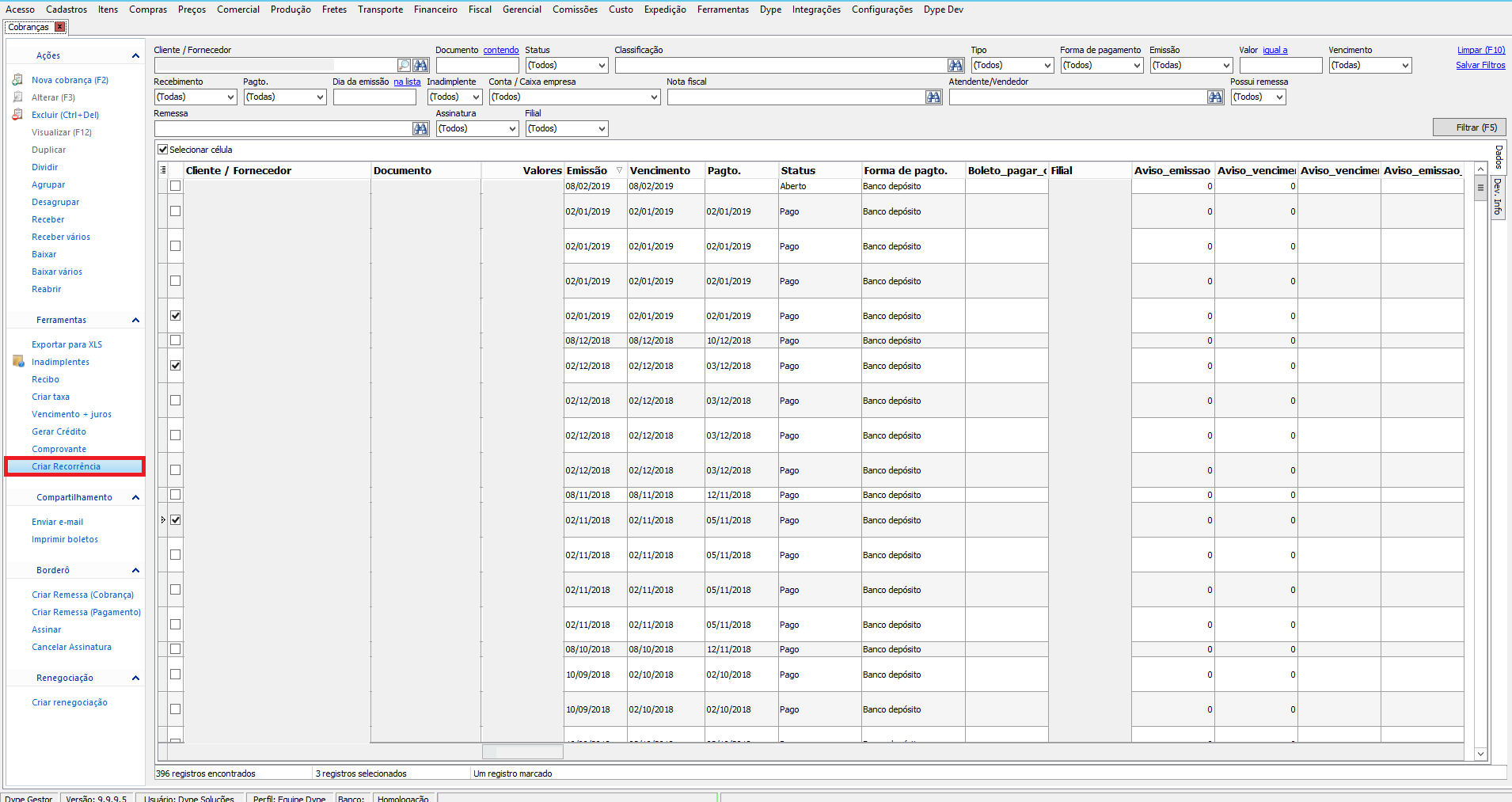
Task: Click into the Valor filter input
Action: 1281,65
